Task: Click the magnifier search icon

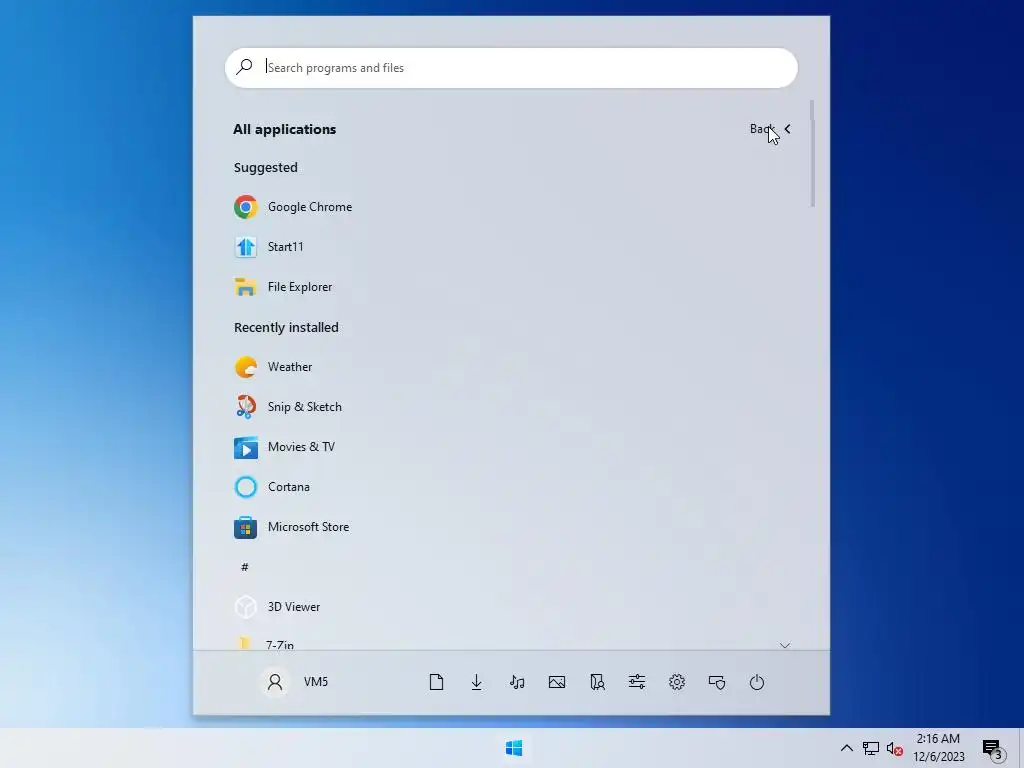Action: pos(244,67)
